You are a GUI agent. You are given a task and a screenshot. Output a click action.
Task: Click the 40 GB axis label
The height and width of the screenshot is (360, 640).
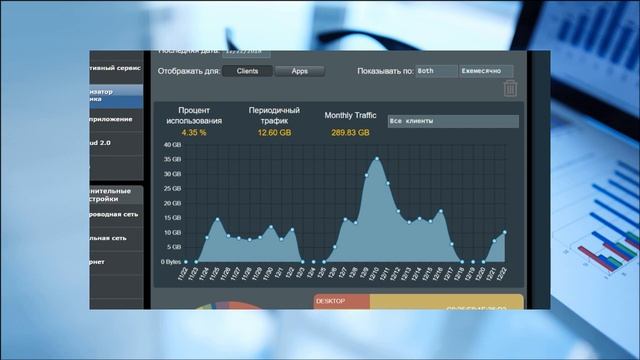(172, 145)
